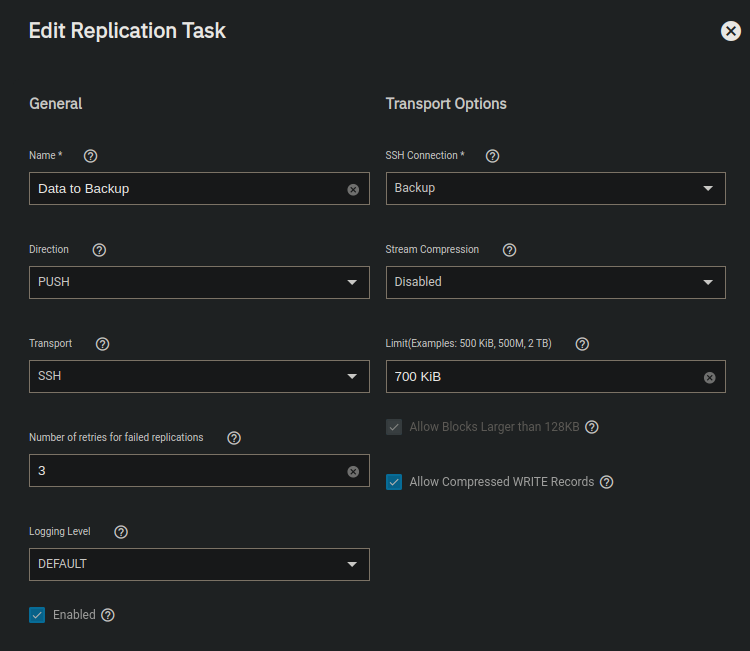The width and height of the screenshot is (750, 651).
Task: Close the Edit Replication Task dialog
Action: [x=730, y=31]
